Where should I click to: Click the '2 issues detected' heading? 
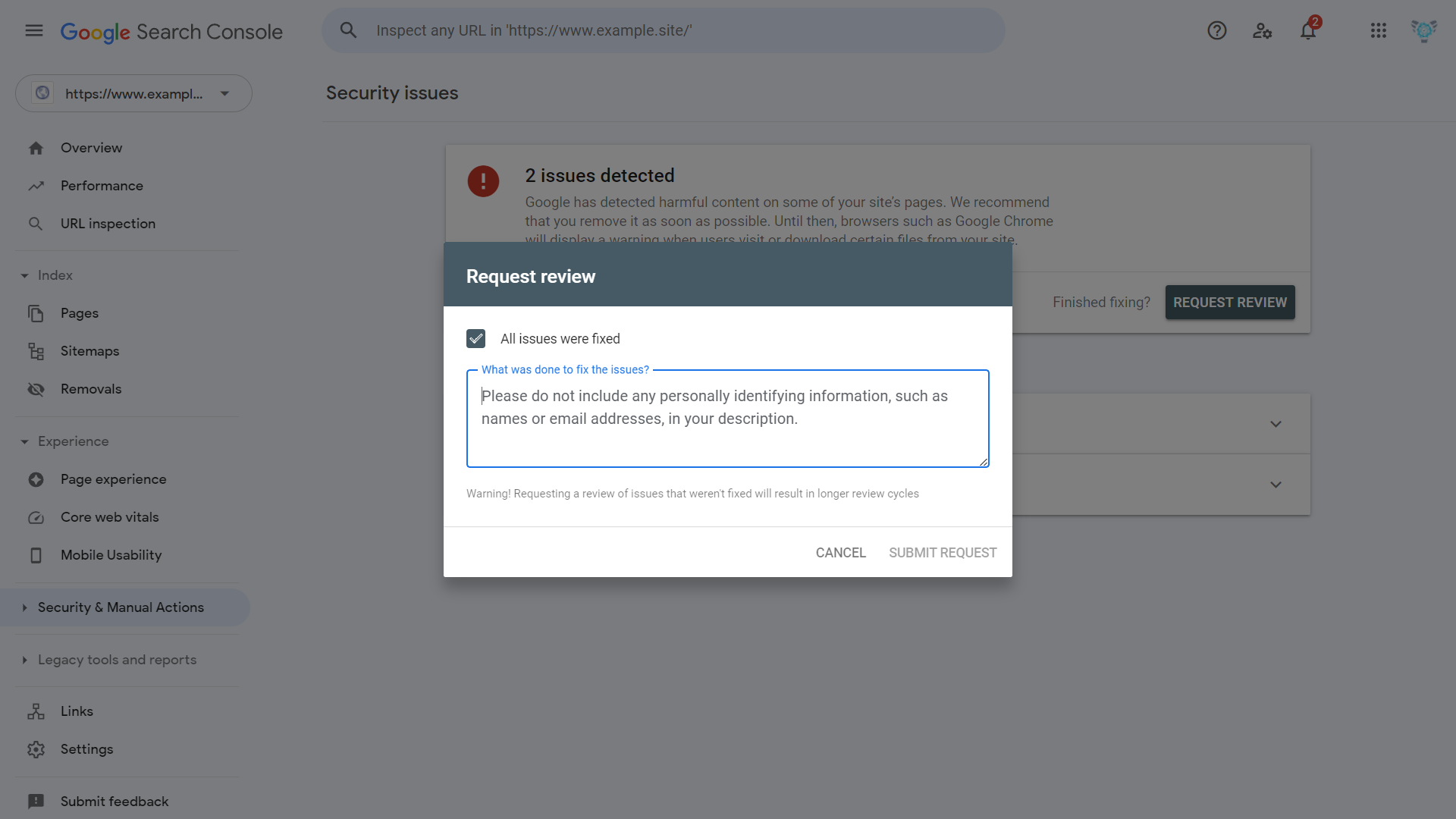pos(599,176)
